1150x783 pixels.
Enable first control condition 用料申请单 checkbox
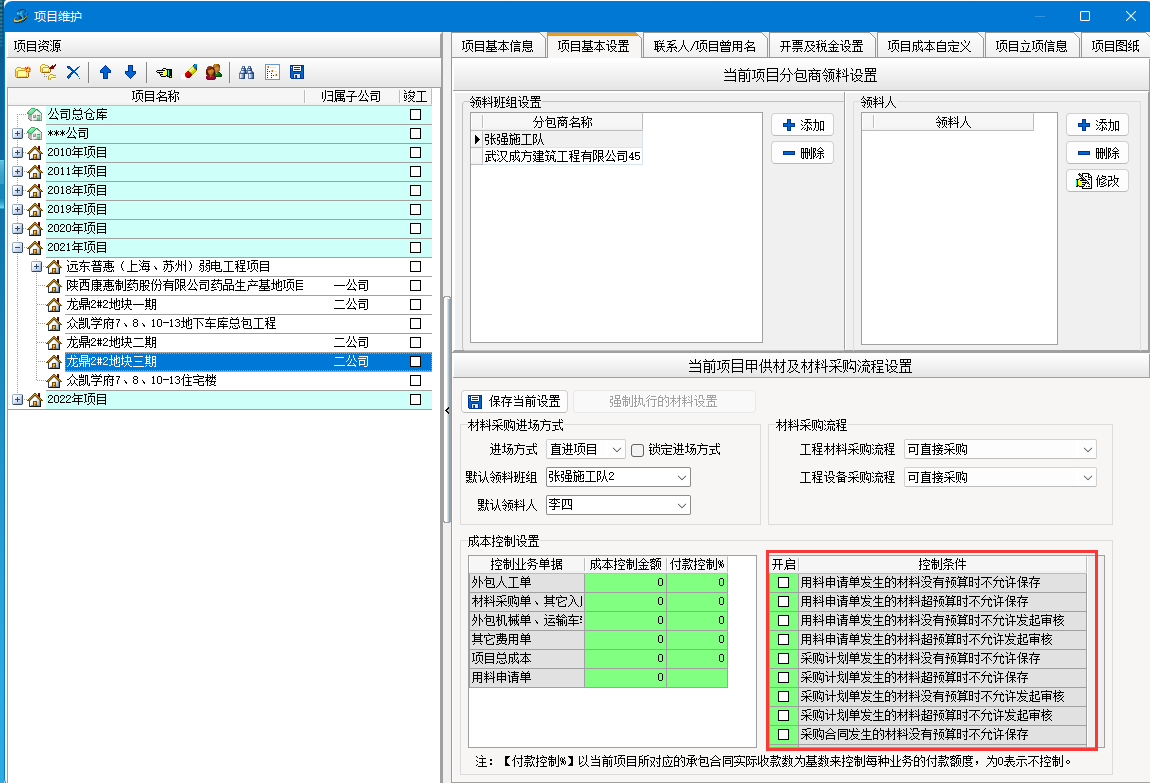pyautogui.click(x=784, y=582)
